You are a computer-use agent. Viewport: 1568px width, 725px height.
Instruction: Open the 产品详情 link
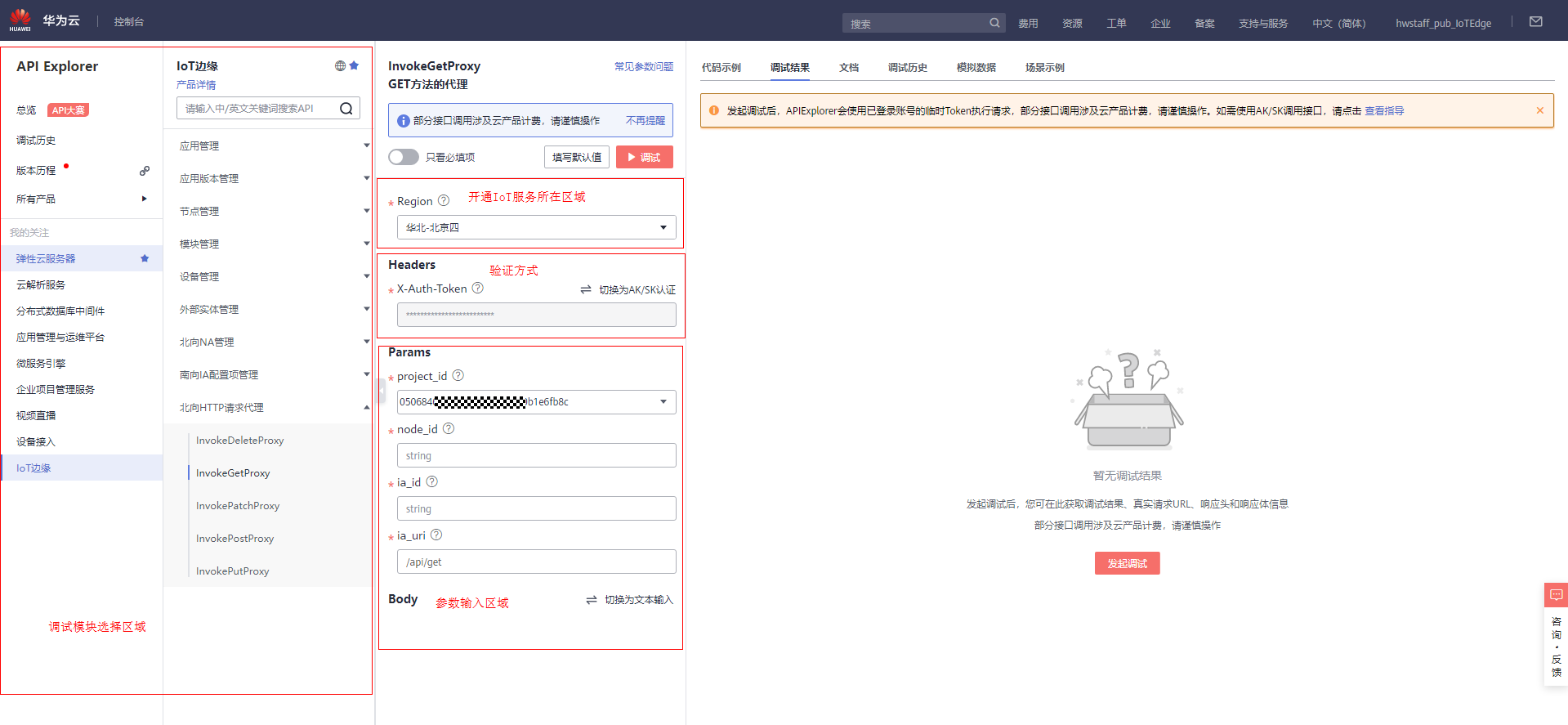[196, 85]
